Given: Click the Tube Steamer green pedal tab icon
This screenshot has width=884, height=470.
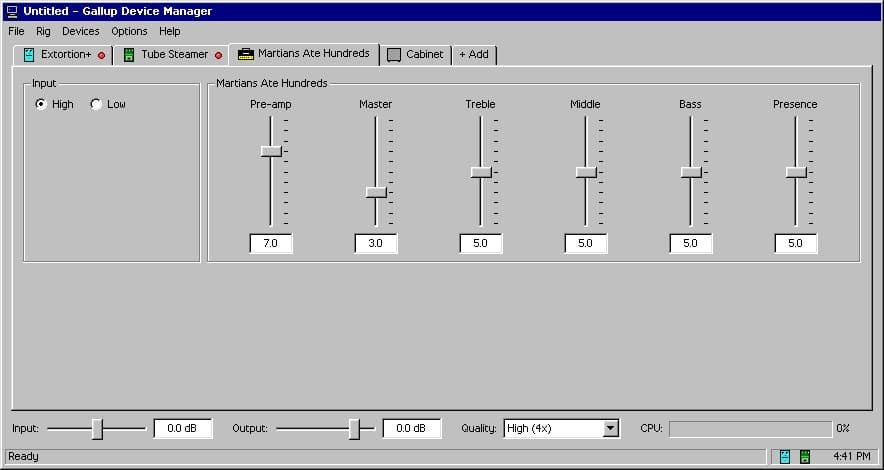Looking at the screenshot, I should tap(129, 55).
